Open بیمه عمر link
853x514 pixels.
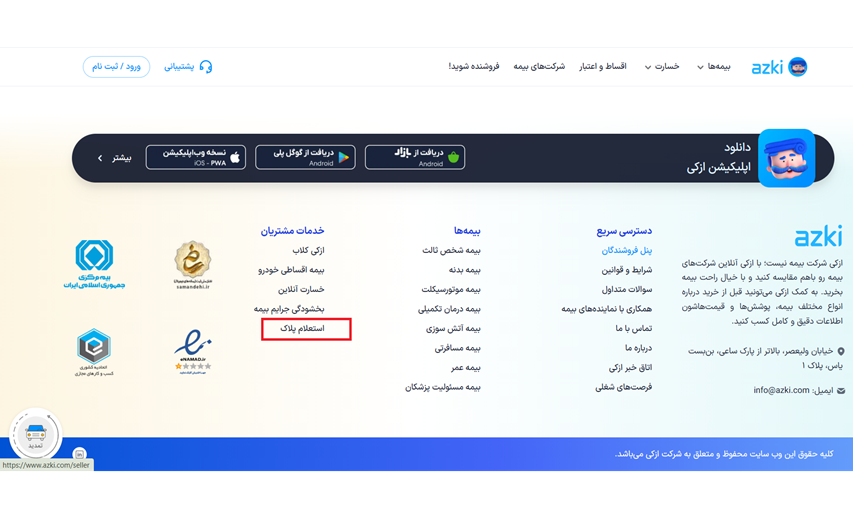(x=466, y=368)
